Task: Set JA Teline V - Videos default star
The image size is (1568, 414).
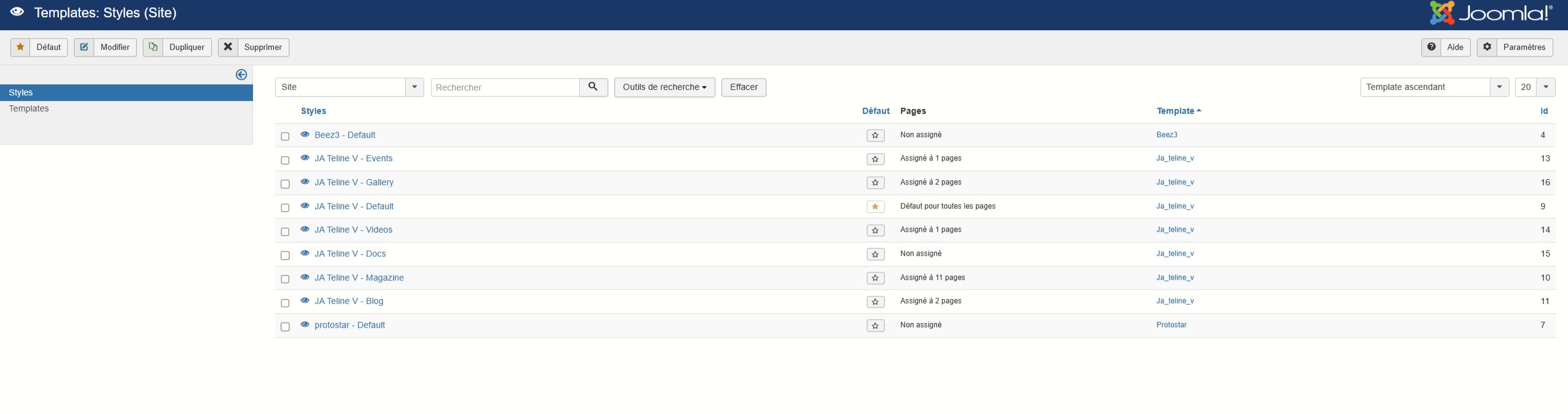Action: 875,230
